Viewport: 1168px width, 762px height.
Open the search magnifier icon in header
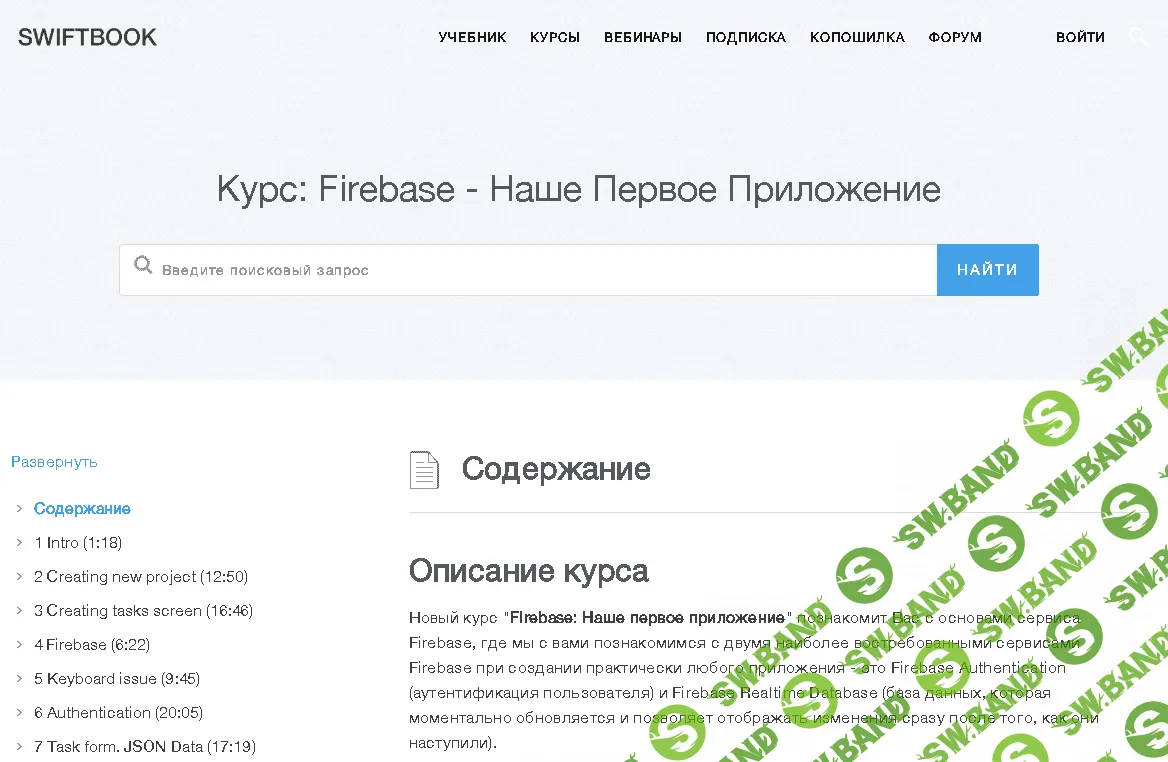[1139, 36]
